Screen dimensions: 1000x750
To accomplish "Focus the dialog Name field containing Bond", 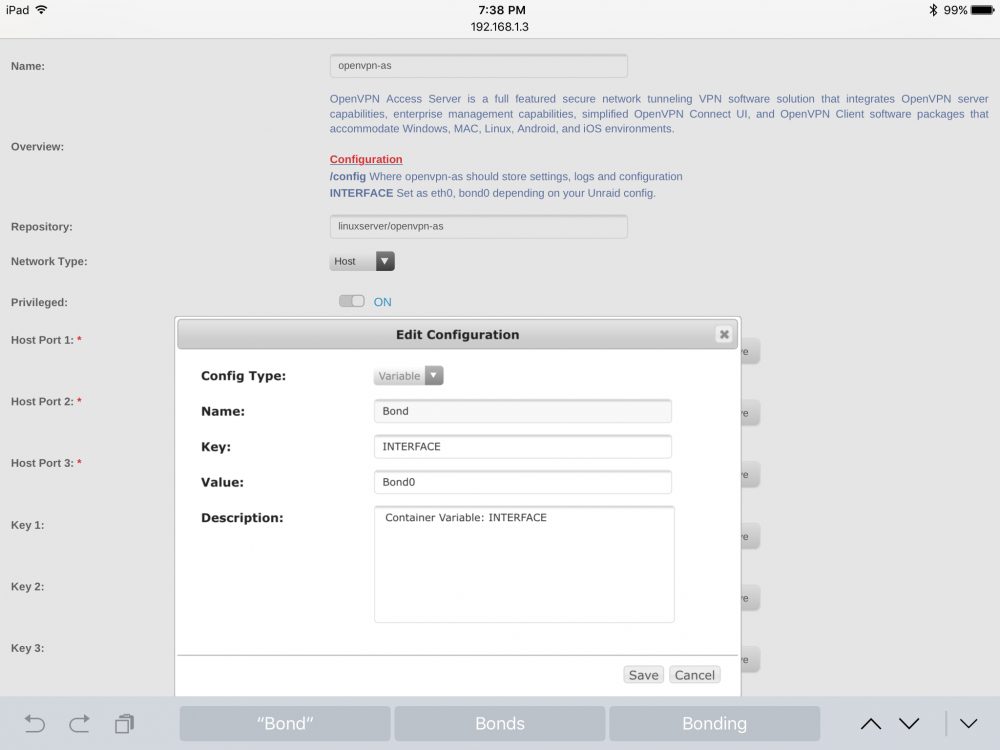I will [x=522, y=411].
